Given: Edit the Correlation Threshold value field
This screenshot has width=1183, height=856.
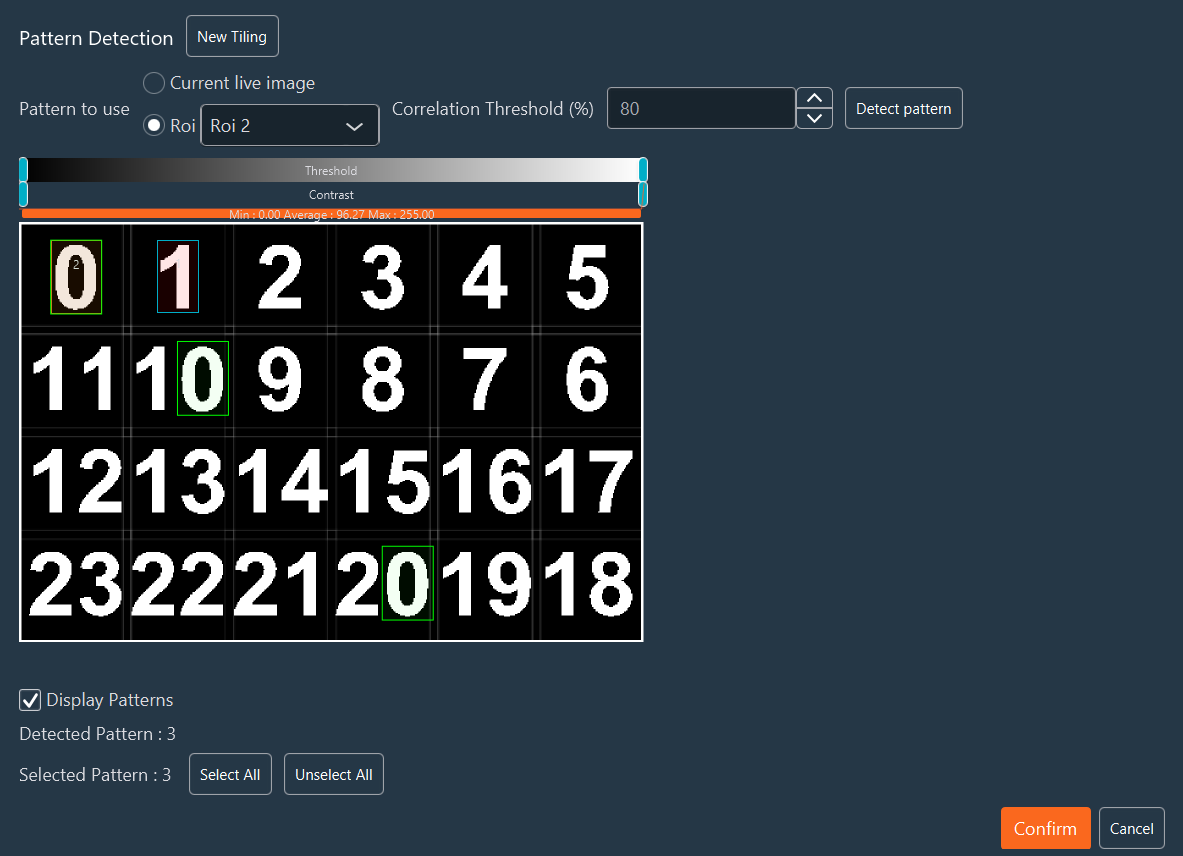Looking at the screenshot, I should coord(701,107).
